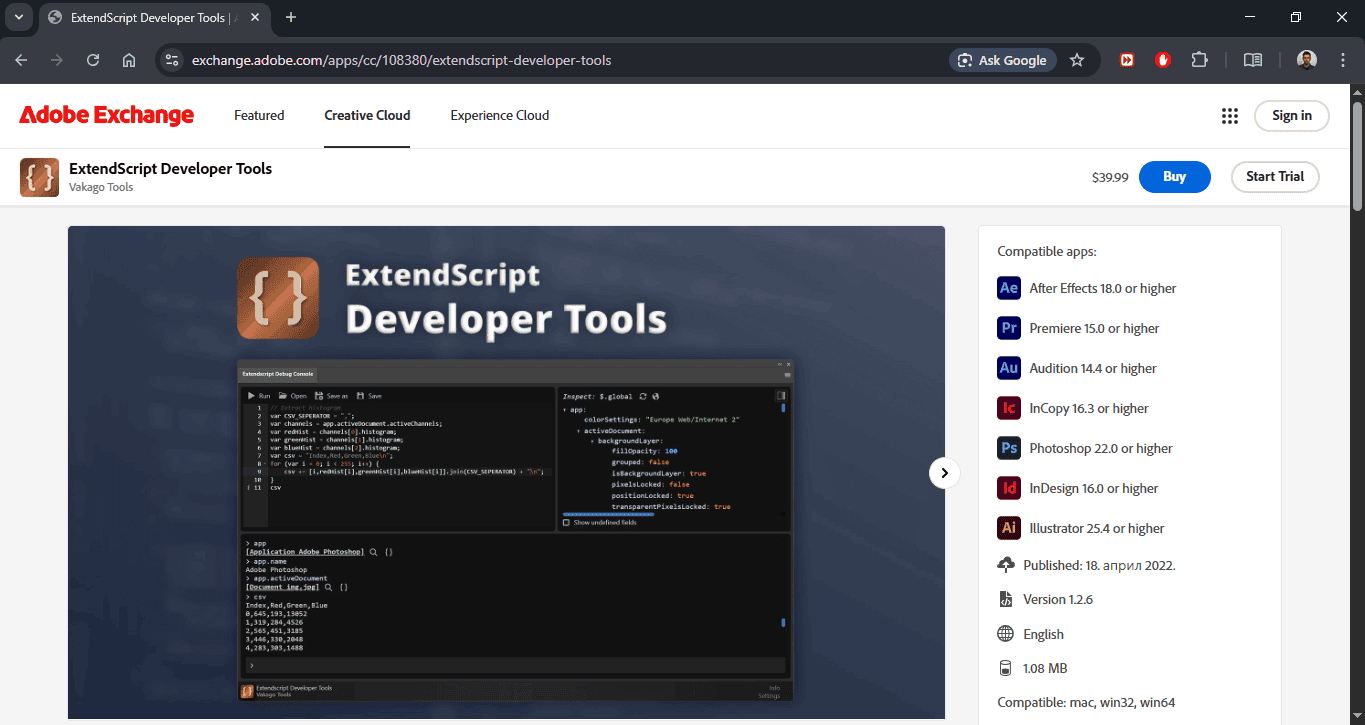Screen dimensions: 1365x725
Task: Open the Experience Cloud tab
Action: 499,116
